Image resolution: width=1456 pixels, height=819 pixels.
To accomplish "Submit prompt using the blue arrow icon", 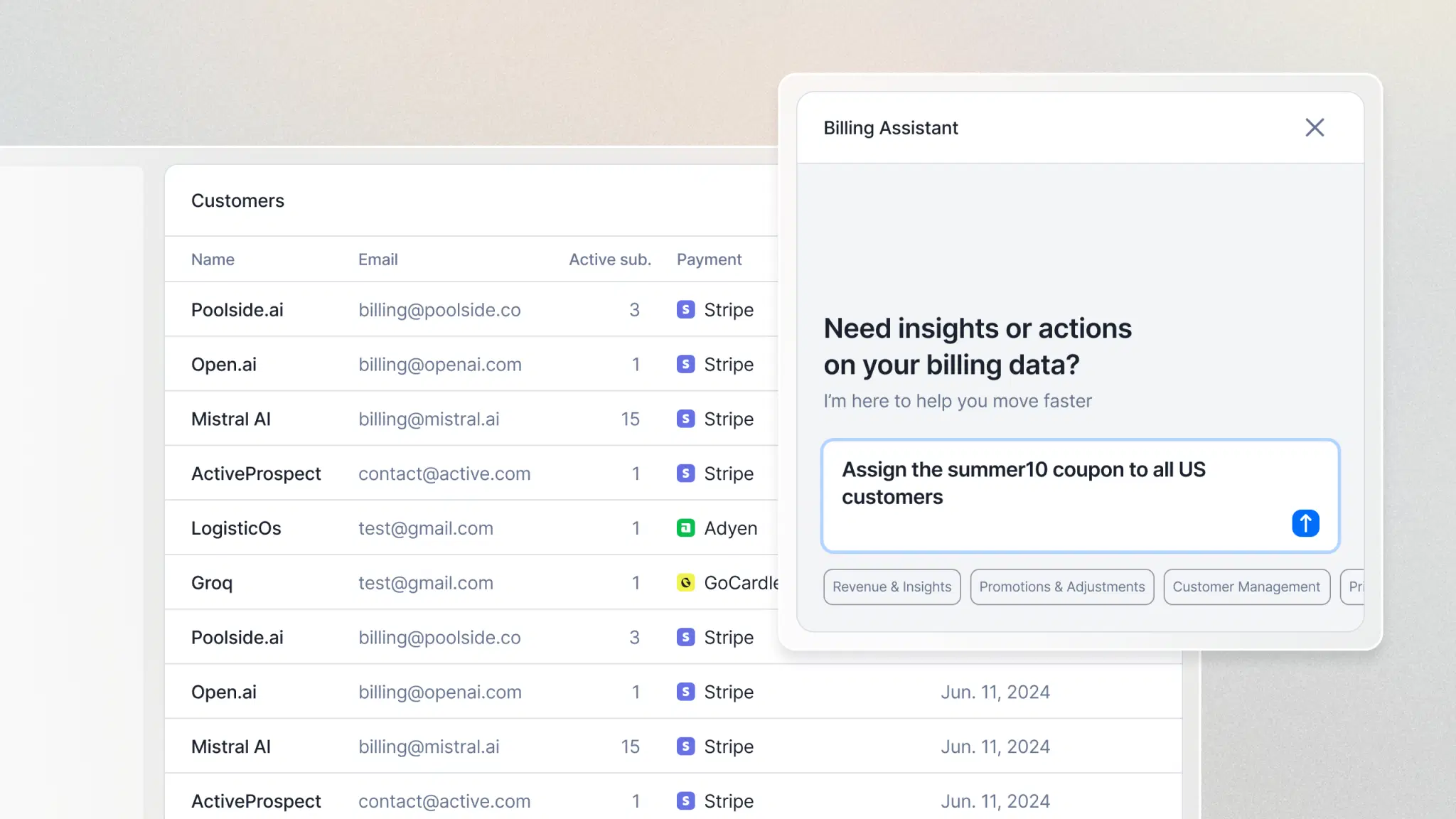I will tap(1305, 523).
